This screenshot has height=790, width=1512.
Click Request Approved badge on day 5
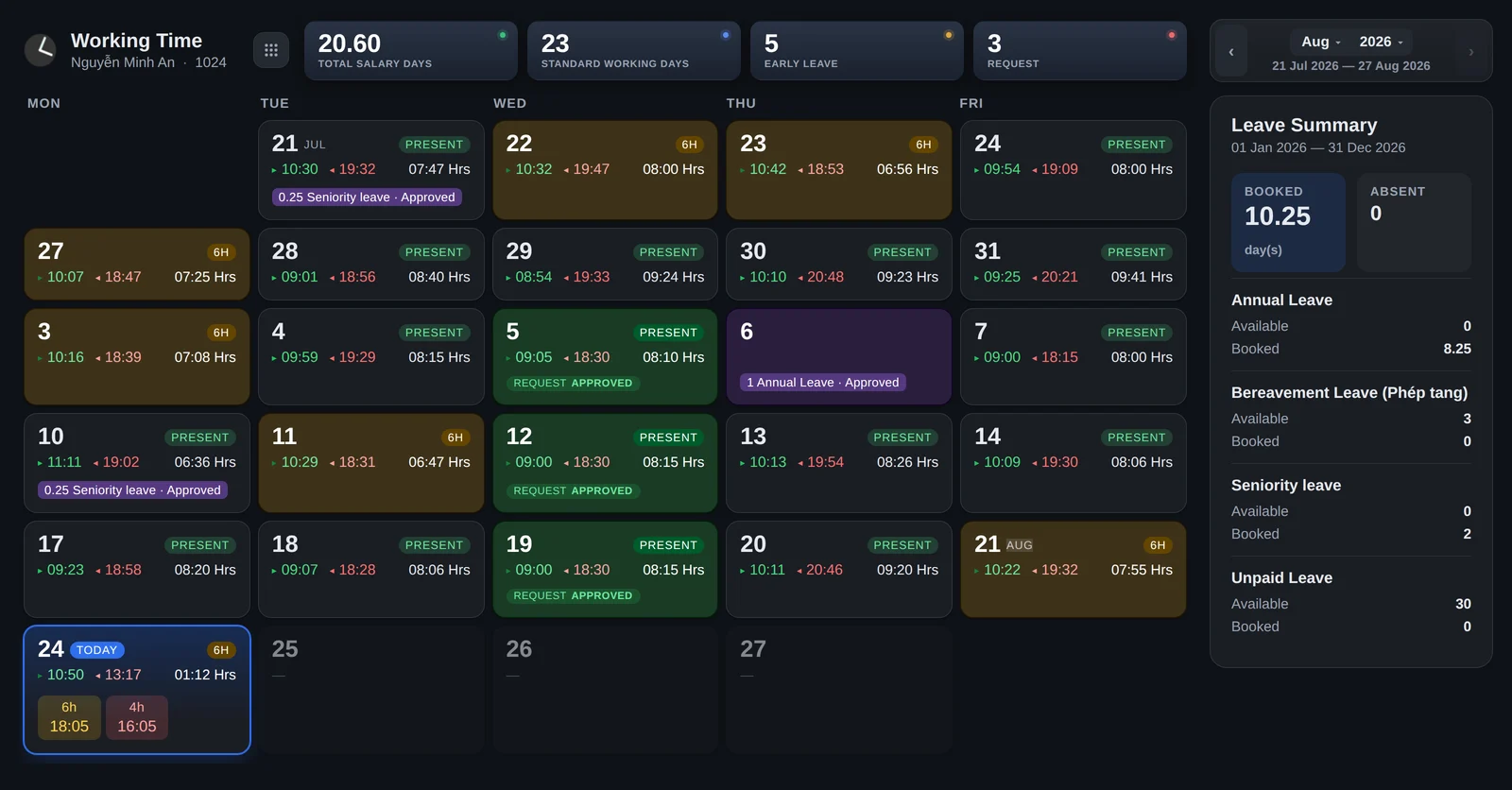click(573, 383)
